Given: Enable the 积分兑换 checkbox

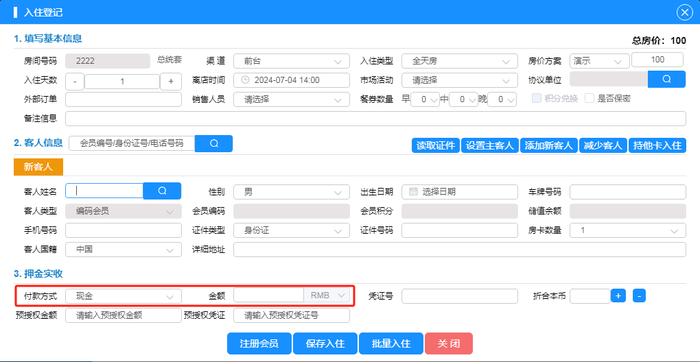Looking at the screenshot, I should (537, 99).
